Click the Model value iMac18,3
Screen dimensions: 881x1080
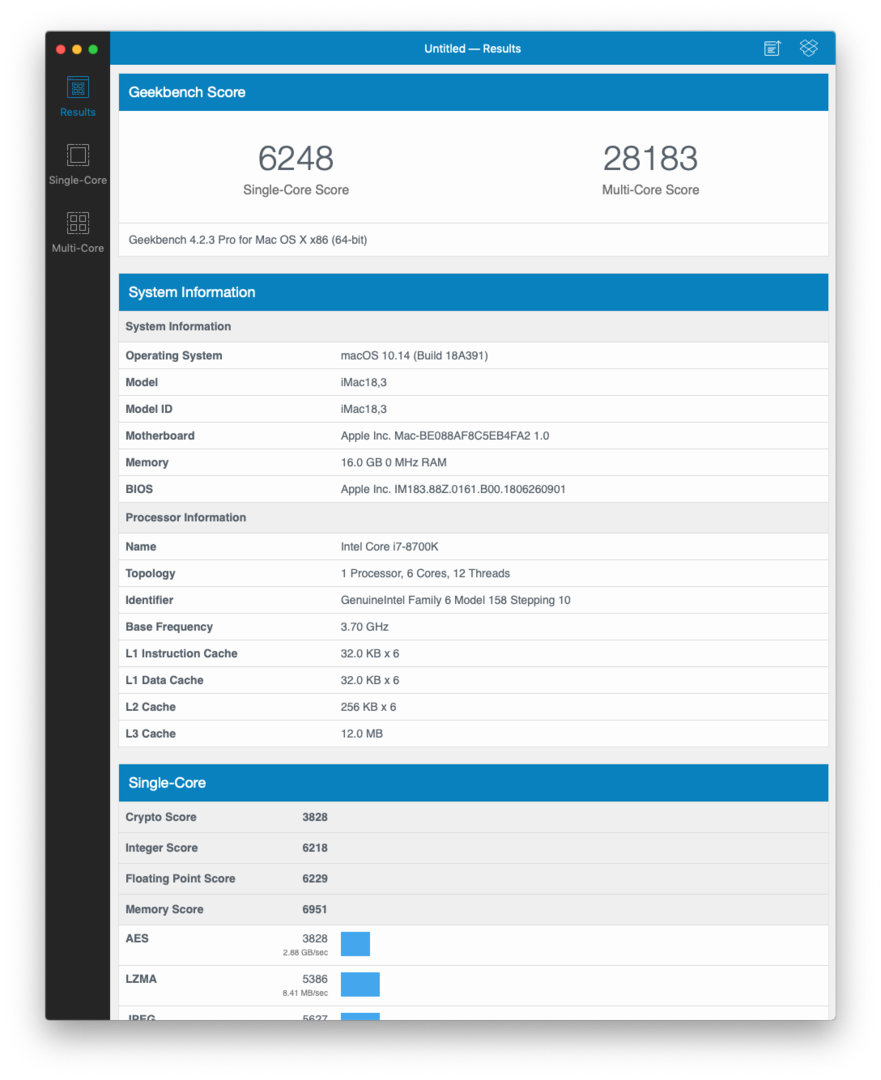364,382
